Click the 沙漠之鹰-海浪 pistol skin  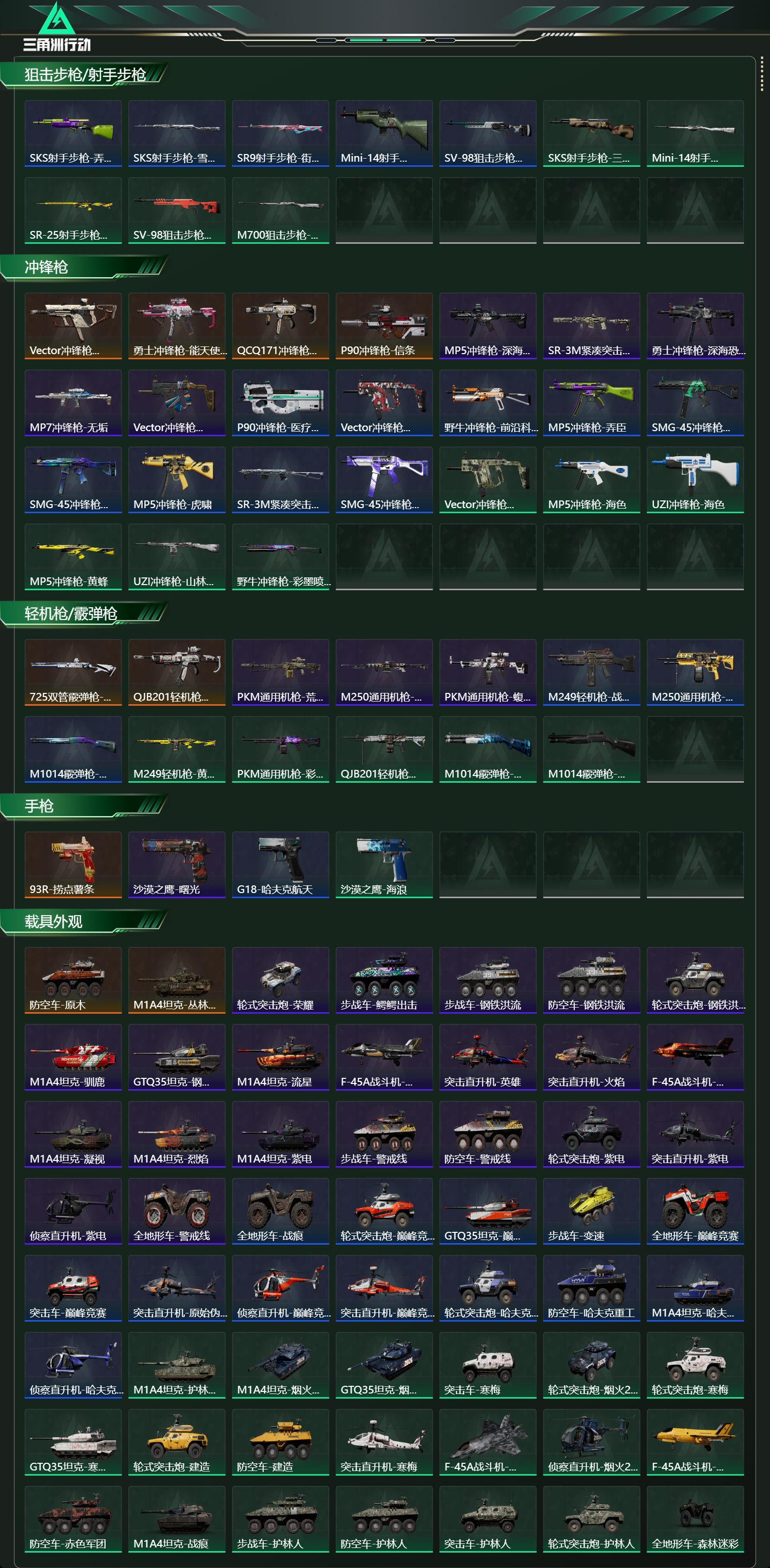(384, 865)
